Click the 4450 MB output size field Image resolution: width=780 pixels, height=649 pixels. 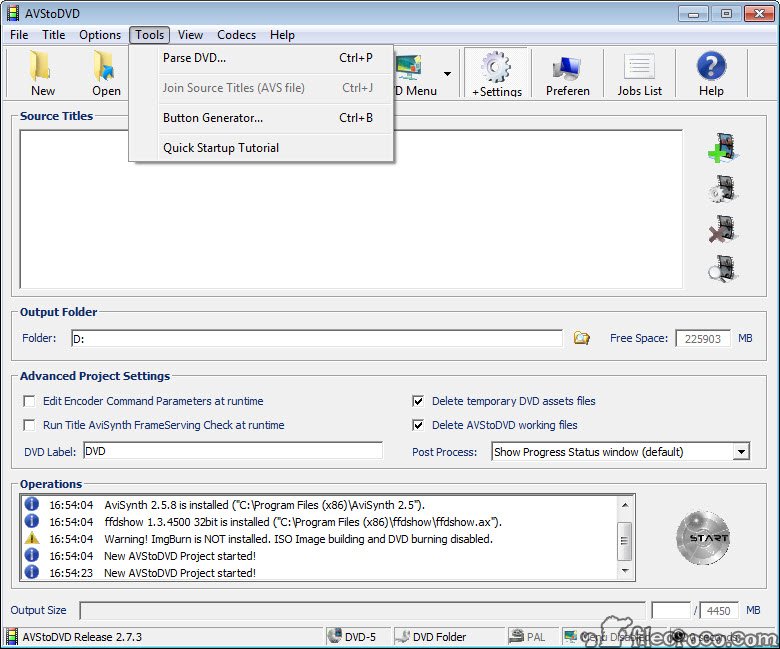(718, 610)
